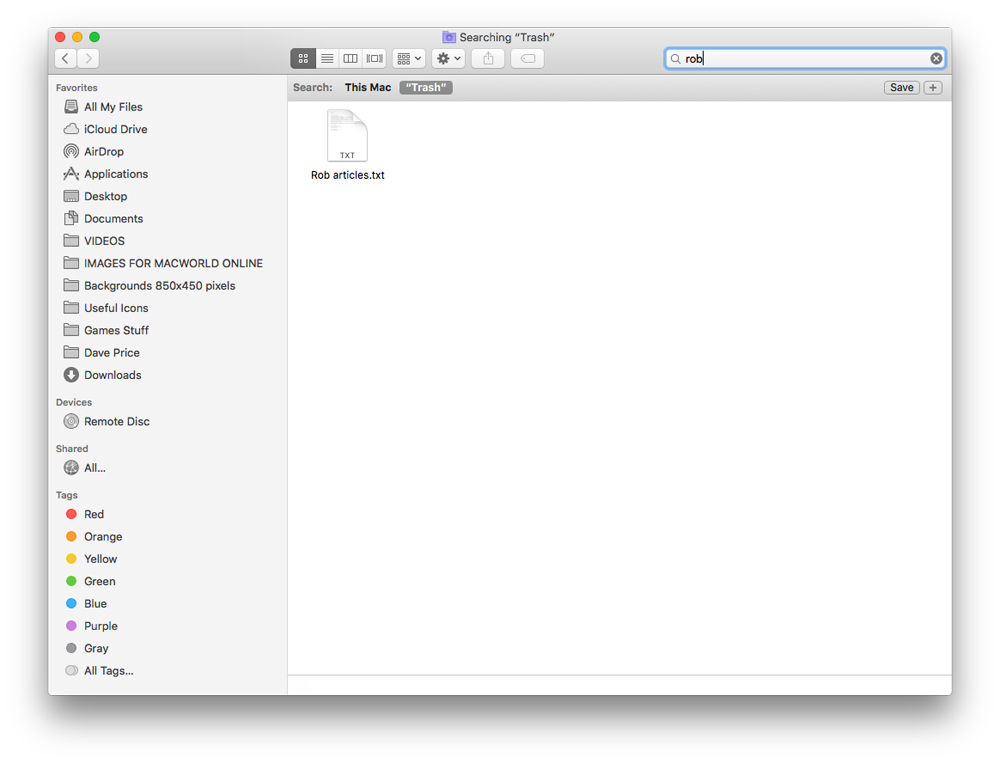Show All Tags... in sidebar
The width and height of the screenshot is (1000, 764).
click(x=108, y=671)
